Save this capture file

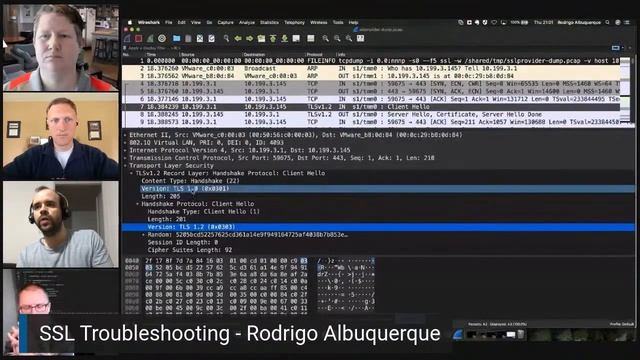tap(188, 38)
